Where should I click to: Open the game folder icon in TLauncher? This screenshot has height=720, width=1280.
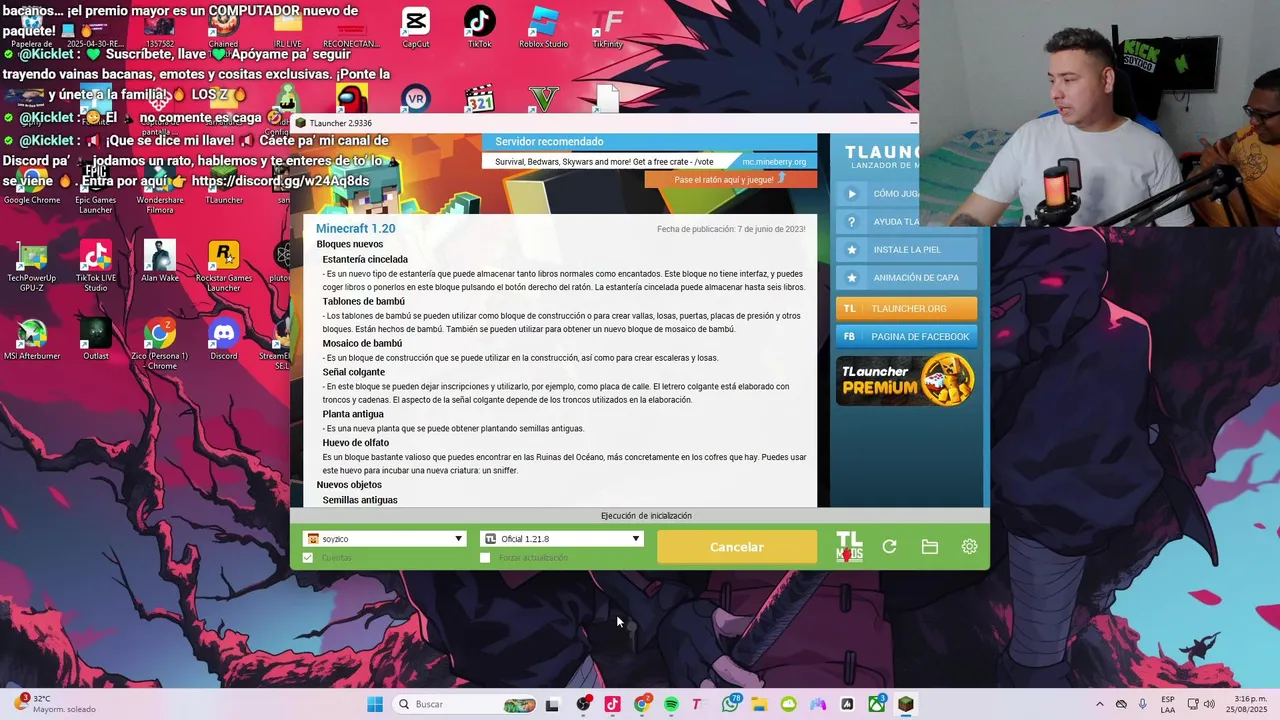tap(929, 546)
